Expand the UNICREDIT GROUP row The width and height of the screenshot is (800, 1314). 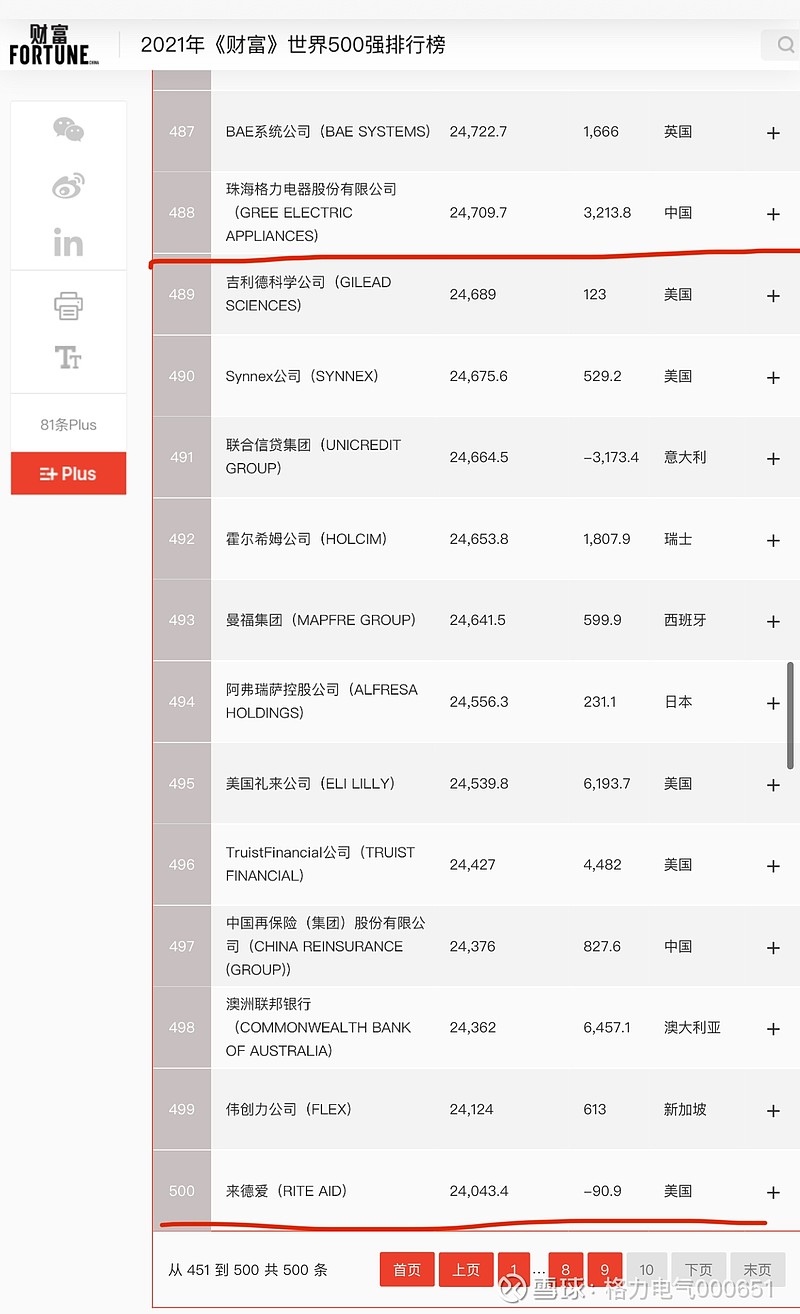point(773,459)
